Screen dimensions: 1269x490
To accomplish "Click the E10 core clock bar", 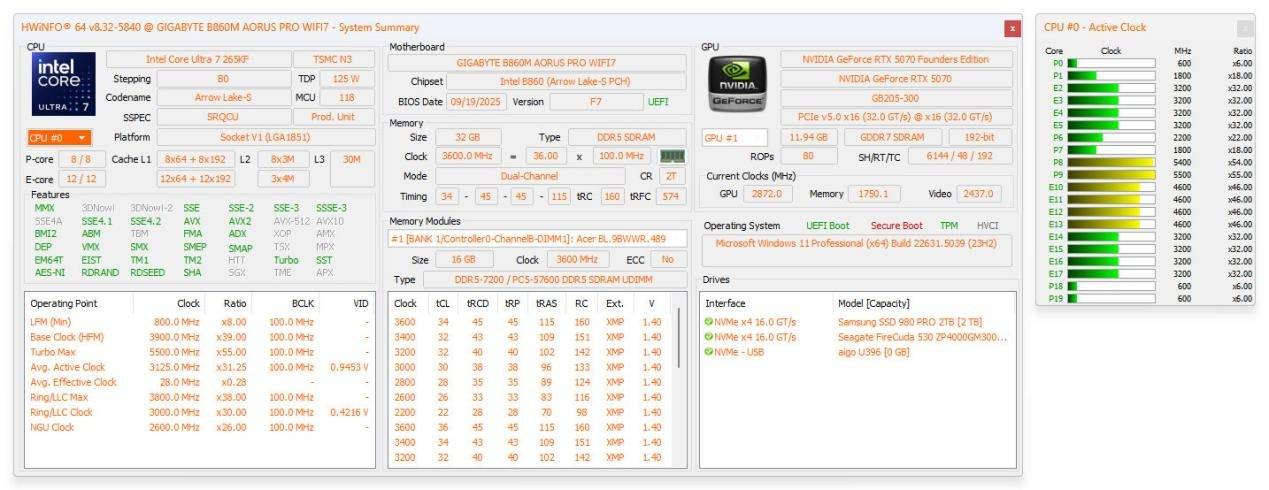I will point(1110,187).
